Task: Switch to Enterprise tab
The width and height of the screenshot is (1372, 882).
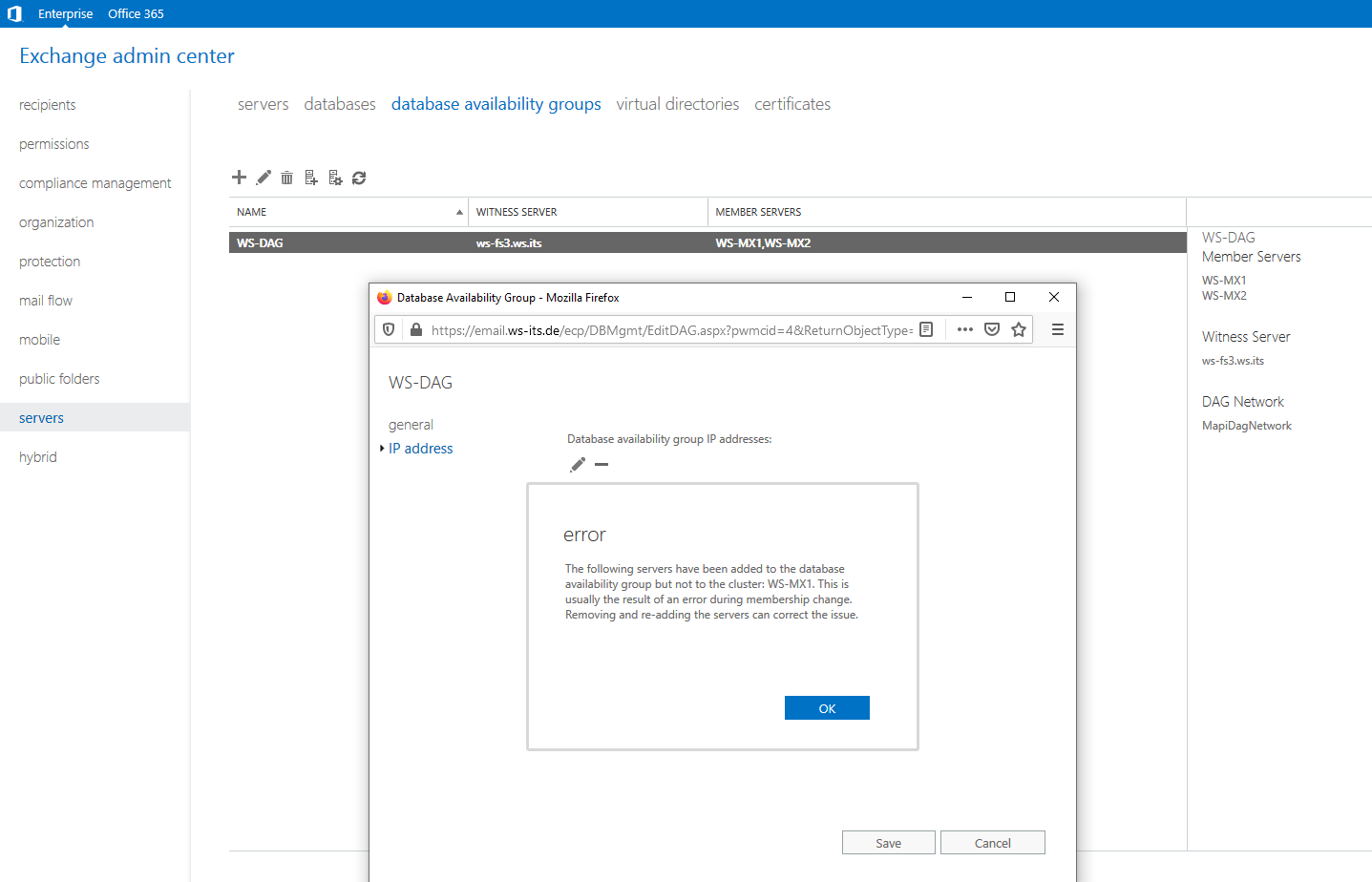Action: pyautogui.click(x=66, y=13)
